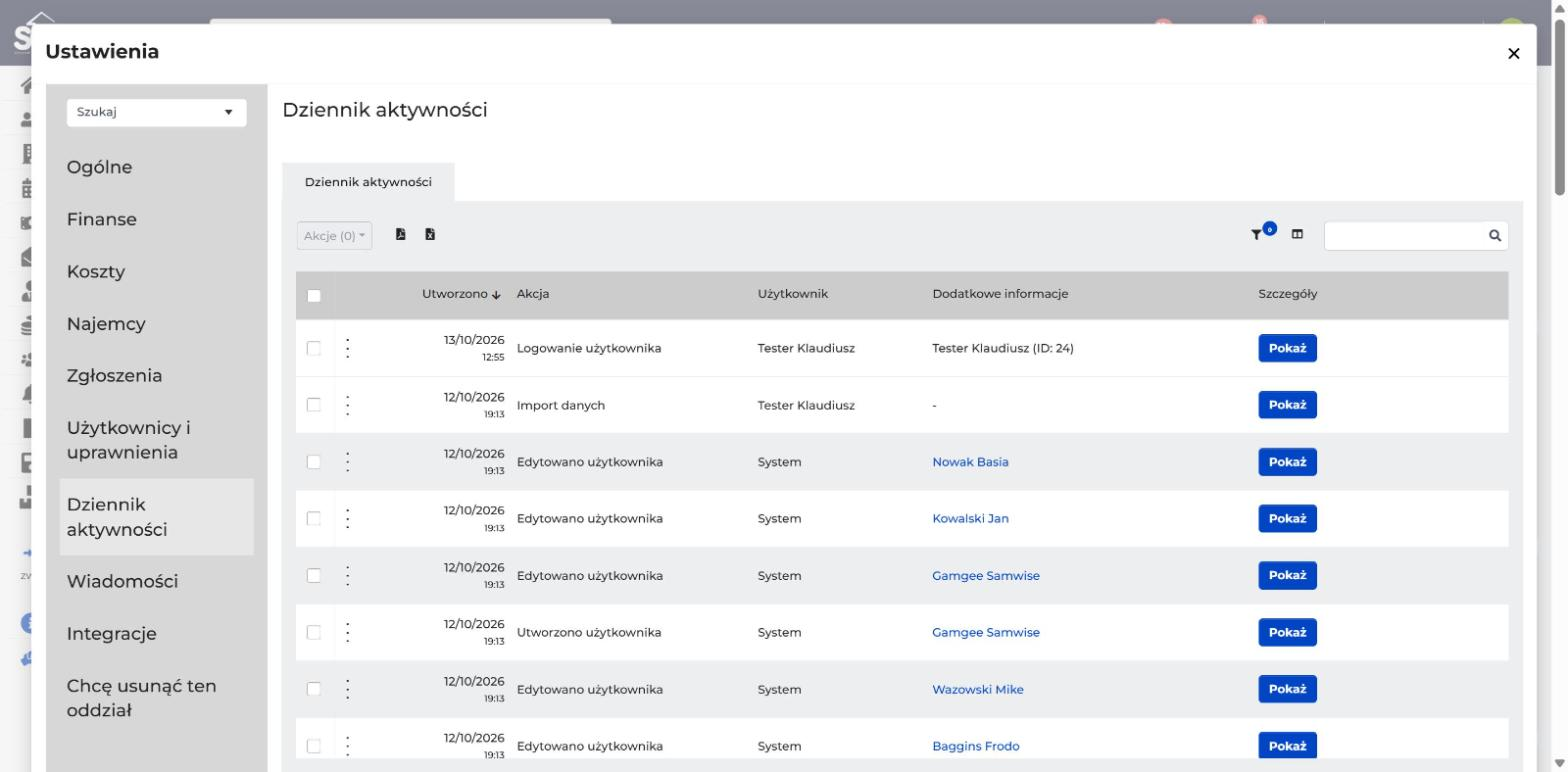Focus the table search input field
Viewport: 1568px width, 772px height.
(x=1405, y=236)
